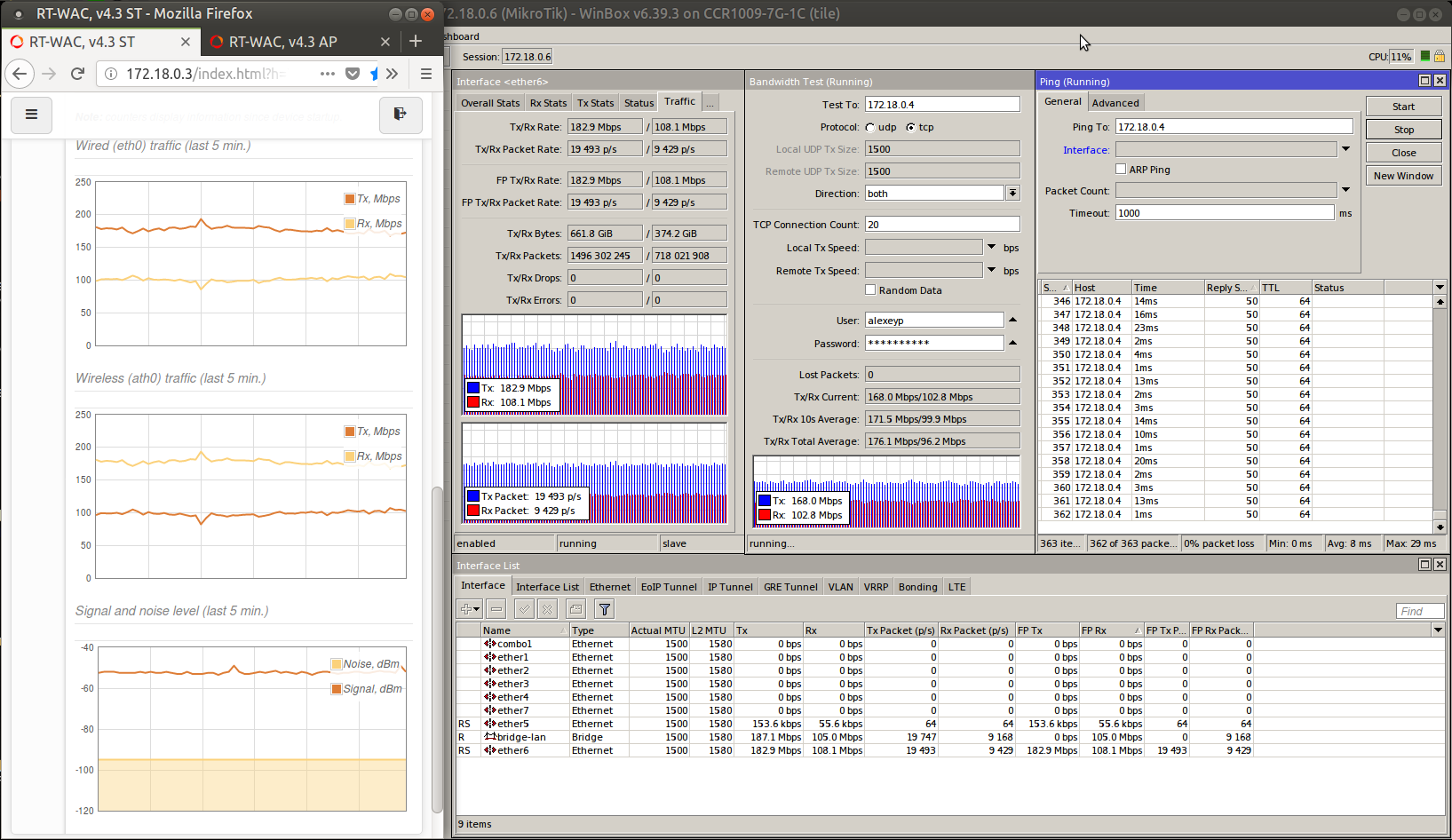This screenshot has width=1452, height=840.
Task: Reload the Firefox page
Action: [77, 74]
